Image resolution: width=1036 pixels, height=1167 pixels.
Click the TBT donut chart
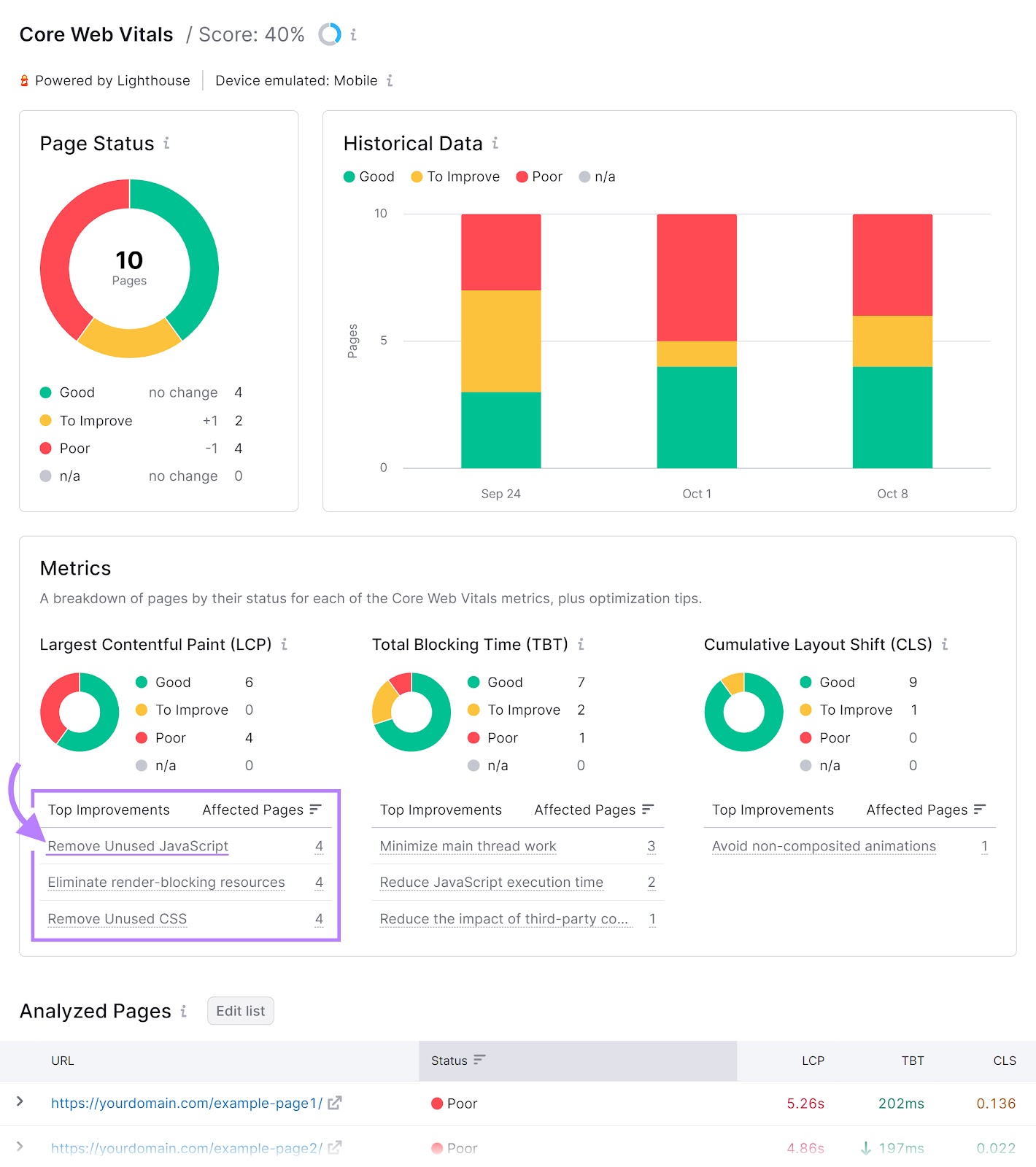click(x=411, y=712)
